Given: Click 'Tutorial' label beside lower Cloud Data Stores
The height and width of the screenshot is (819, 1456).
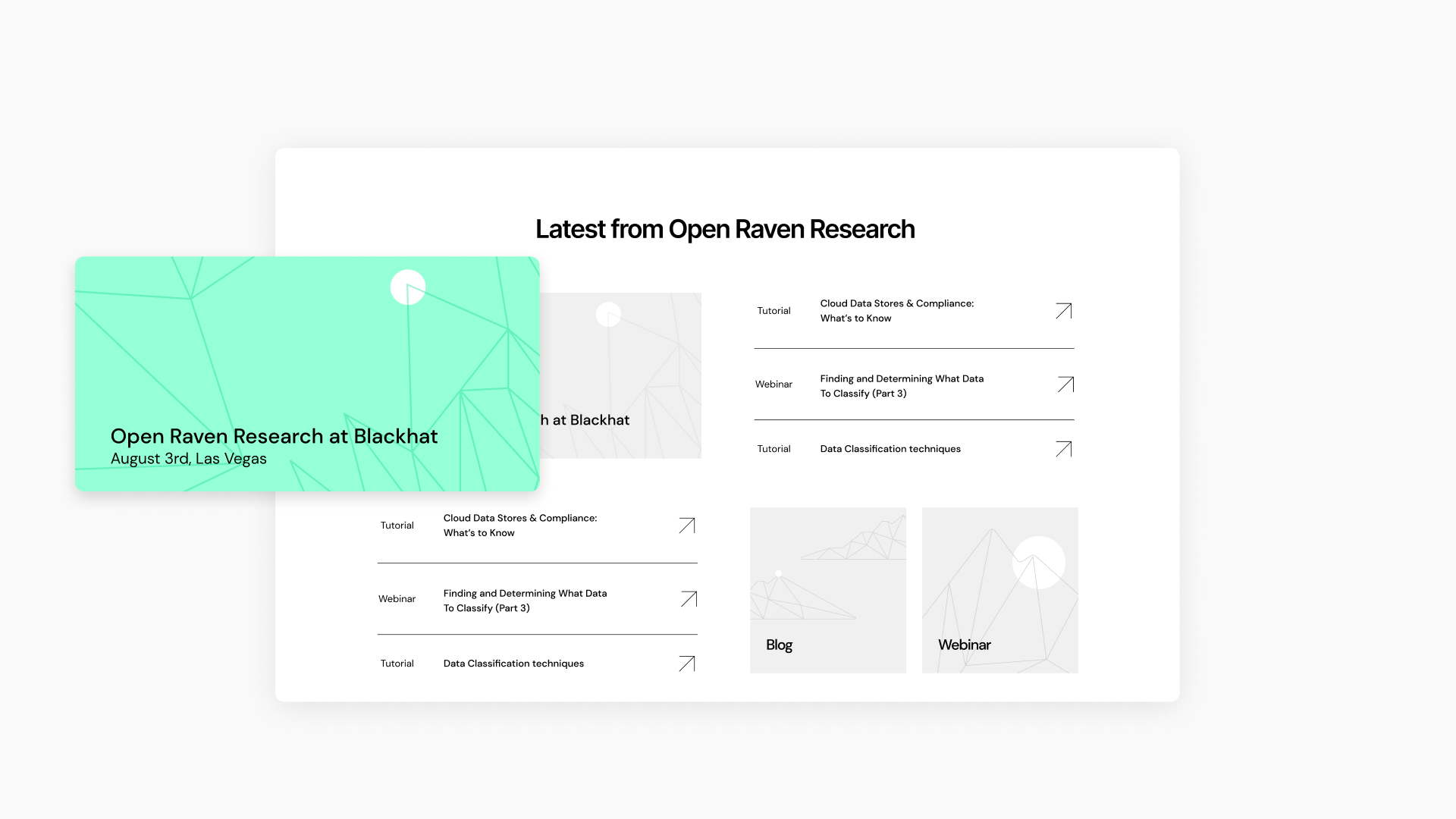Looking at the screenshot, I should click(397, 526).
